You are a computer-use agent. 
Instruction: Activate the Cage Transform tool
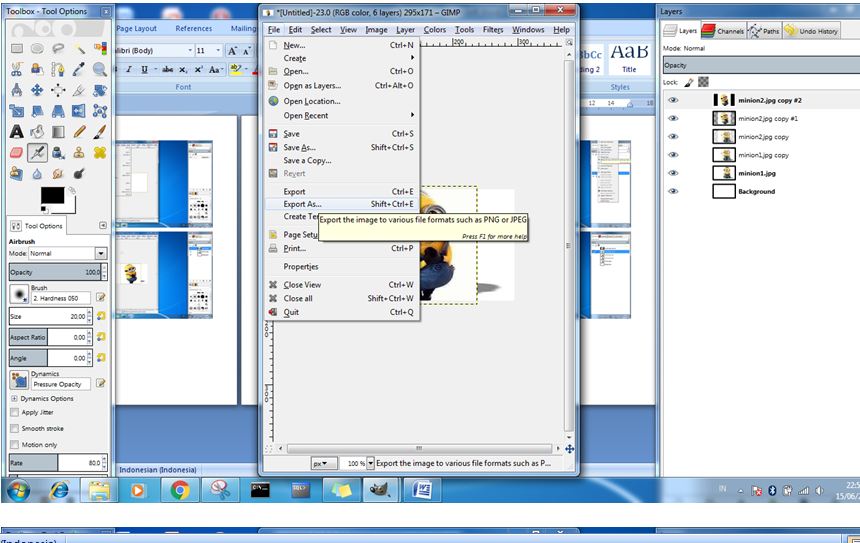pyautogui.click(x=100, y=111)
